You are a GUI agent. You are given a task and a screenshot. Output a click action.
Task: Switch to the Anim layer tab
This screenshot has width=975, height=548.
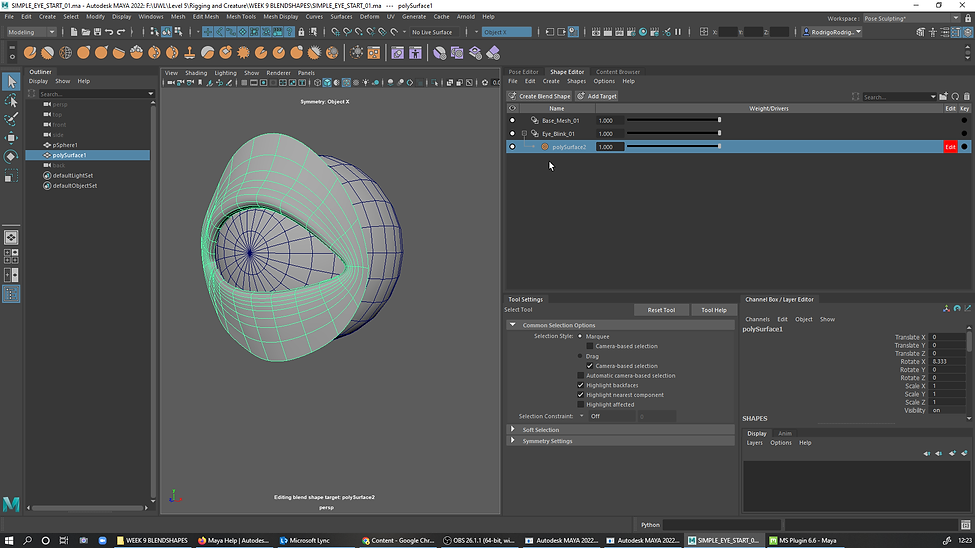[785, 434]
